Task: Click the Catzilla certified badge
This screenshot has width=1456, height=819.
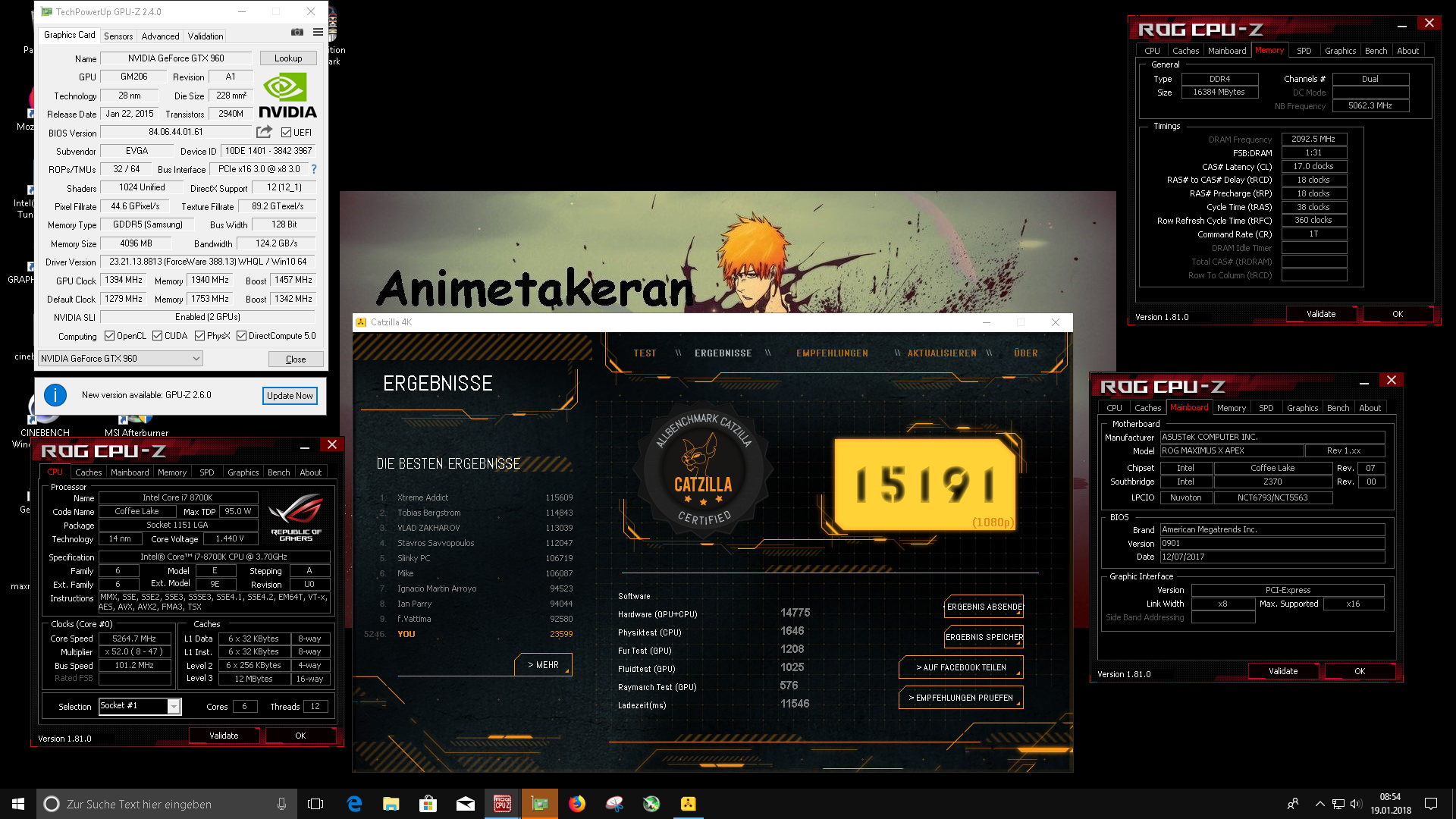Action: click(703, 471)
